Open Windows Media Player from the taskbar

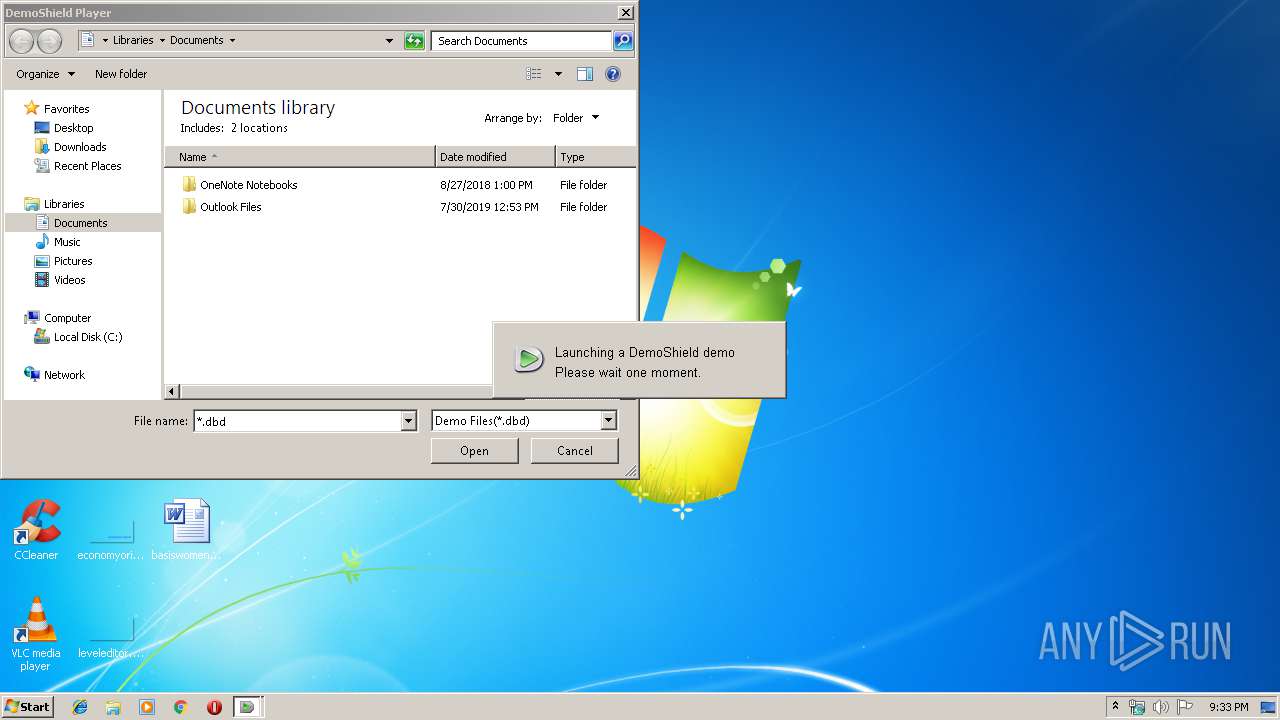coord(147,707)
